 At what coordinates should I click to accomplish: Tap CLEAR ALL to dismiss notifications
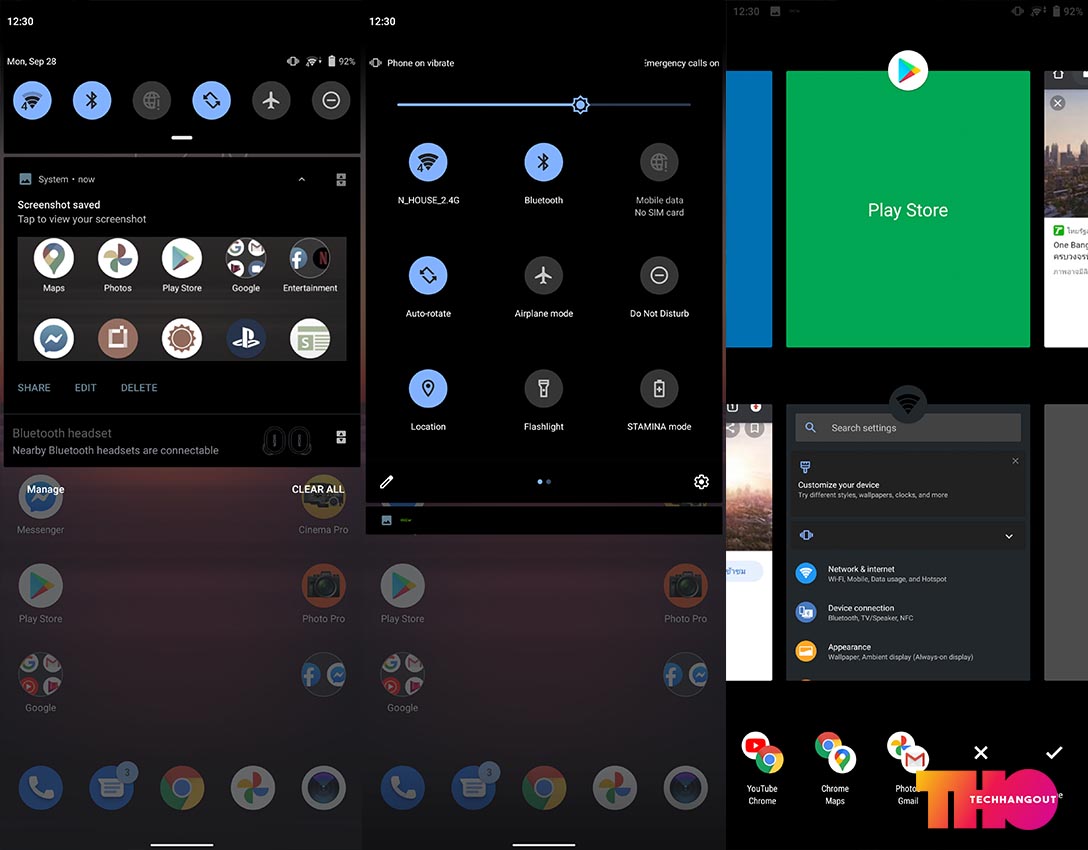[x=318, y=489]
